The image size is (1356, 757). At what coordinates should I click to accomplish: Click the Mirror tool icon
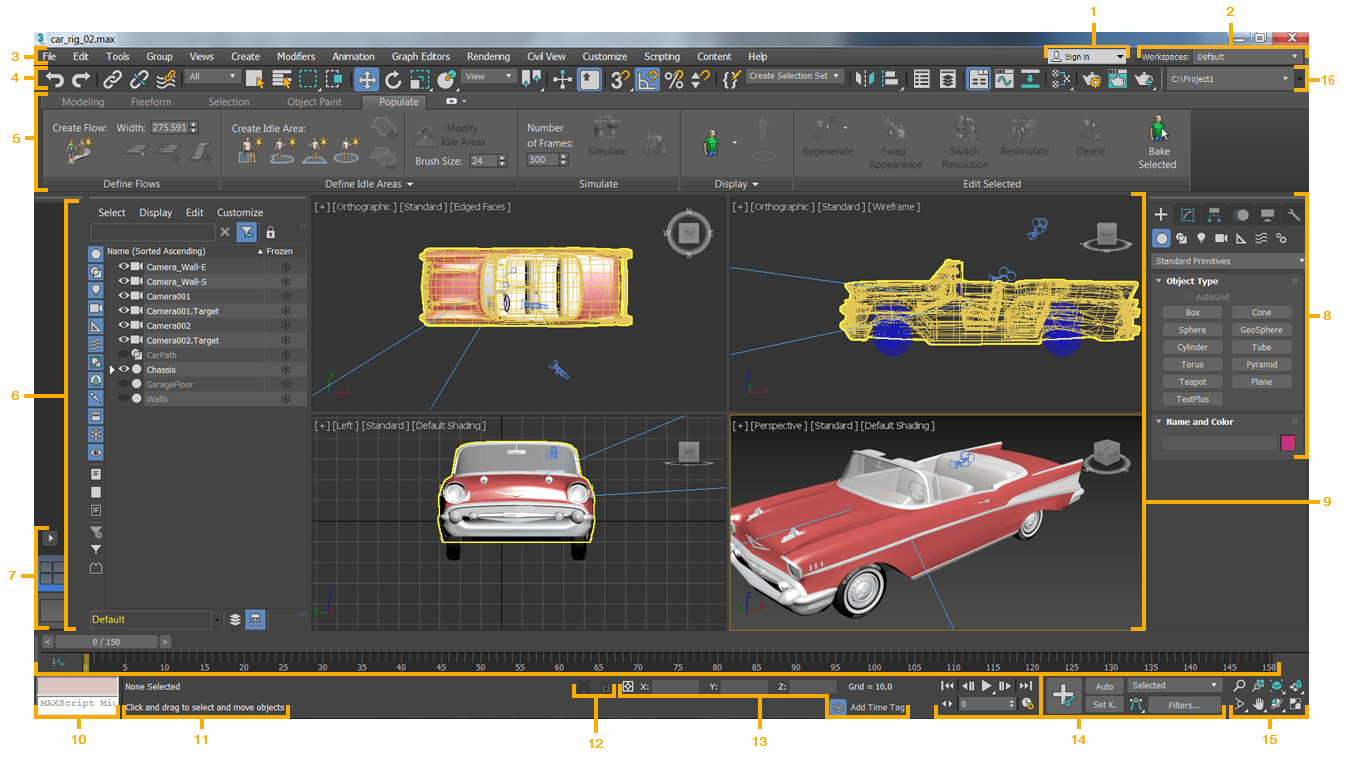pyautogui.click(x=864, y=79)
